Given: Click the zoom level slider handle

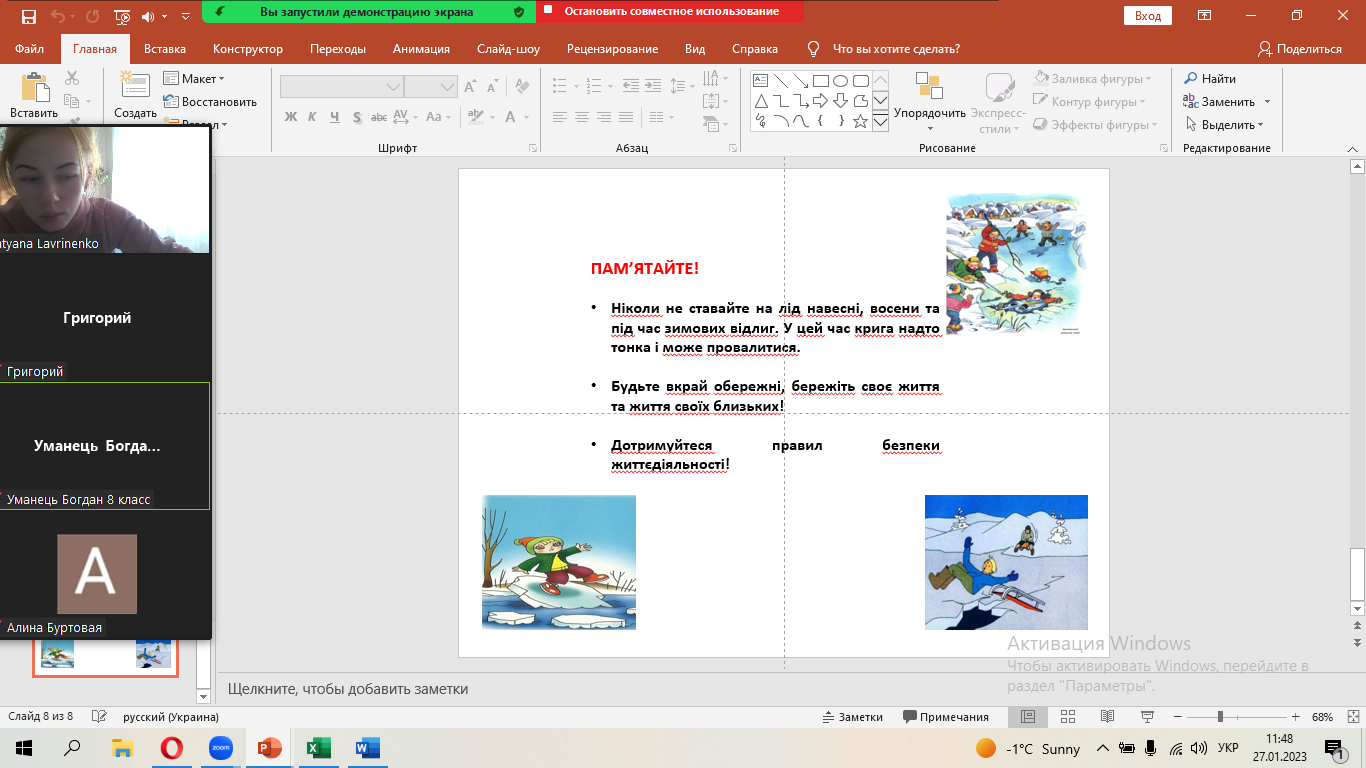Looking at the screenshot, I should [x=1220, y=717].
